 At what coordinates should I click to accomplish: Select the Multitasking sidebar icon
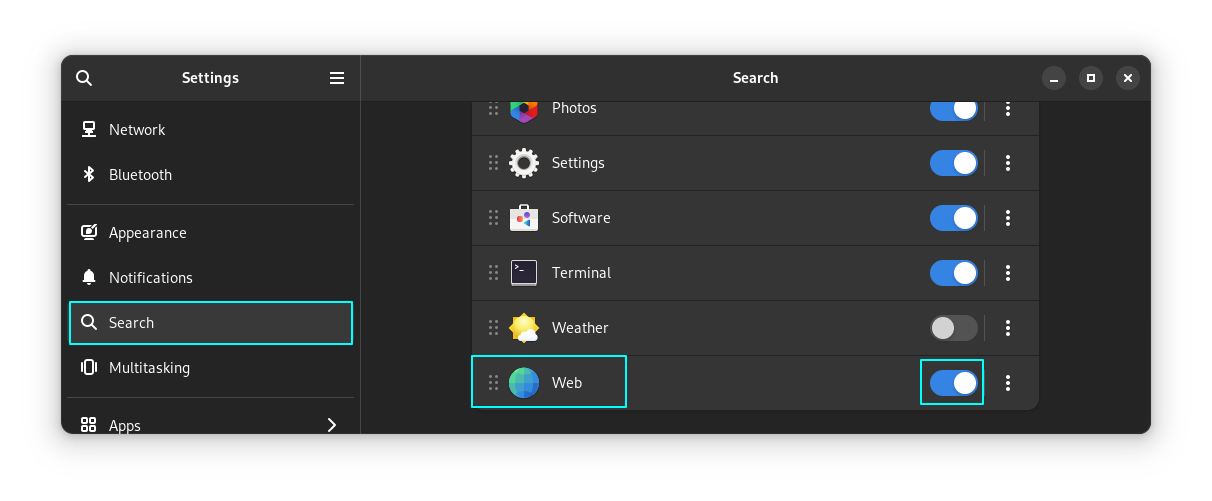coord(89,367)
